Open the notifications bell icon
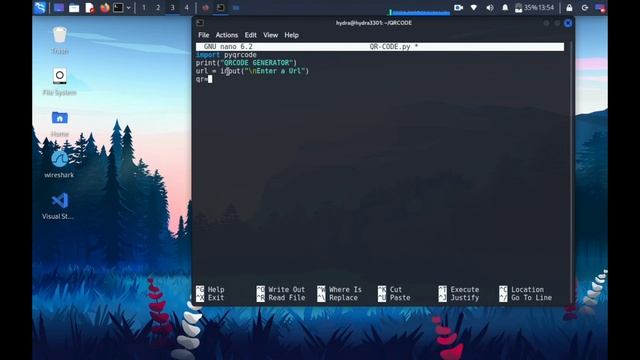The width and height of the screenshot is (640, 360). click(x=505, y=7)
